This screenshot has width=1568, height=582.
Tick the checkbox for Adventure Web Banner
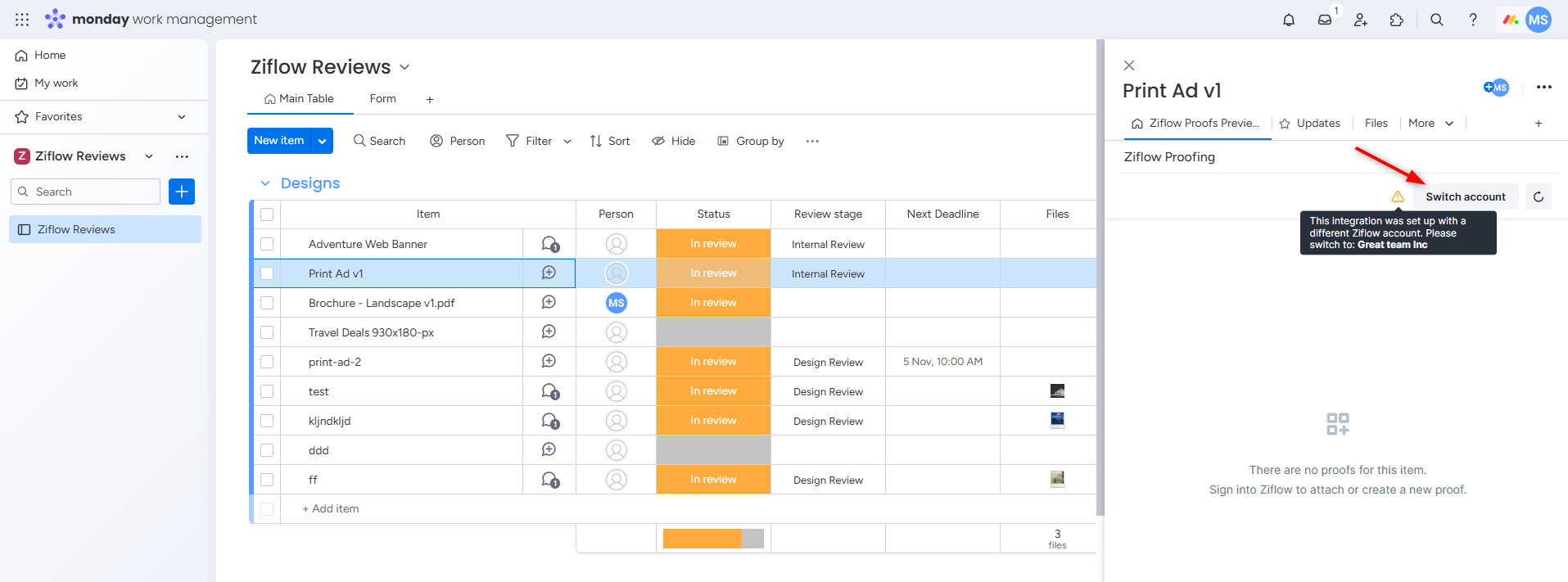click(x=267, y=244)
